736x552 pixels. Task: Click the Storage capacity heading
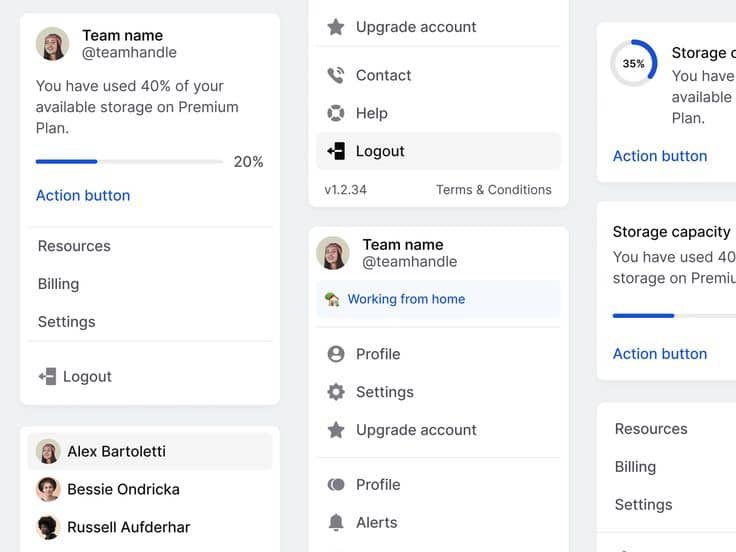(672, 231)
